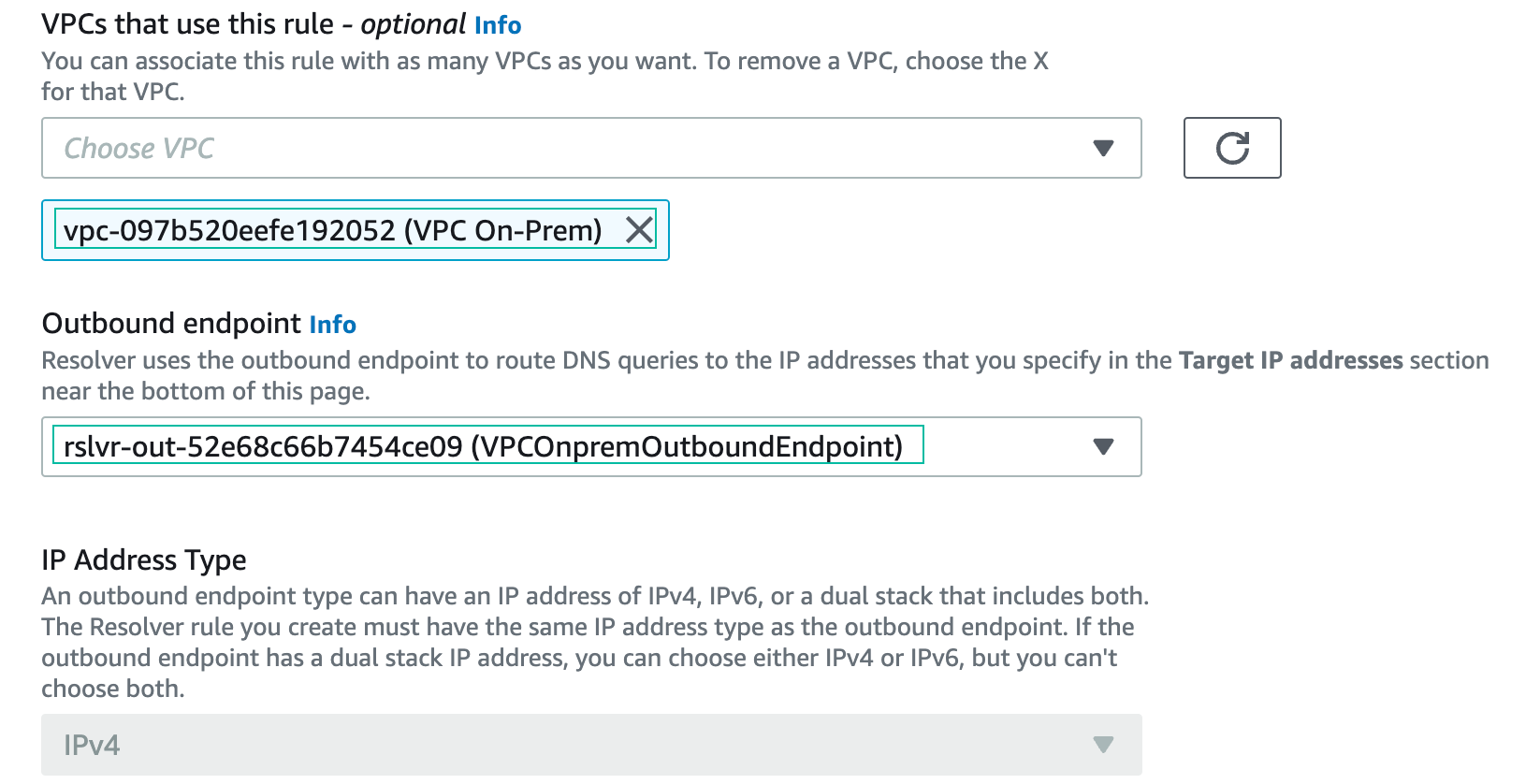
Task: Click the rslvr-out-52e68c66b7454ce09 selected value
Action: coord(483,446)
